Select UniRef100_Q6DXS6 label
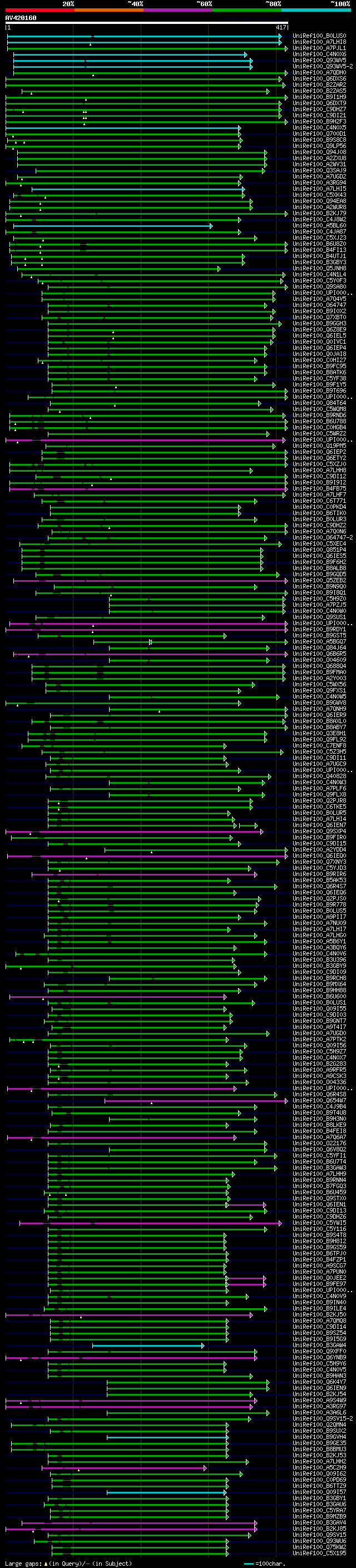 pyautogui.click(x=319, y=79)
